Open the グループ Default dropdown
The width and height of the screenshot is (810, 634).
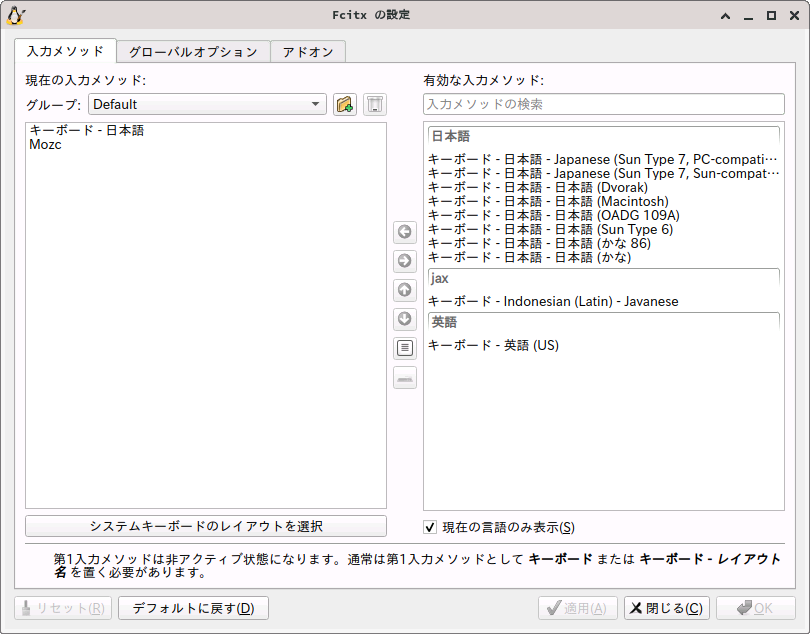point(207,104)
